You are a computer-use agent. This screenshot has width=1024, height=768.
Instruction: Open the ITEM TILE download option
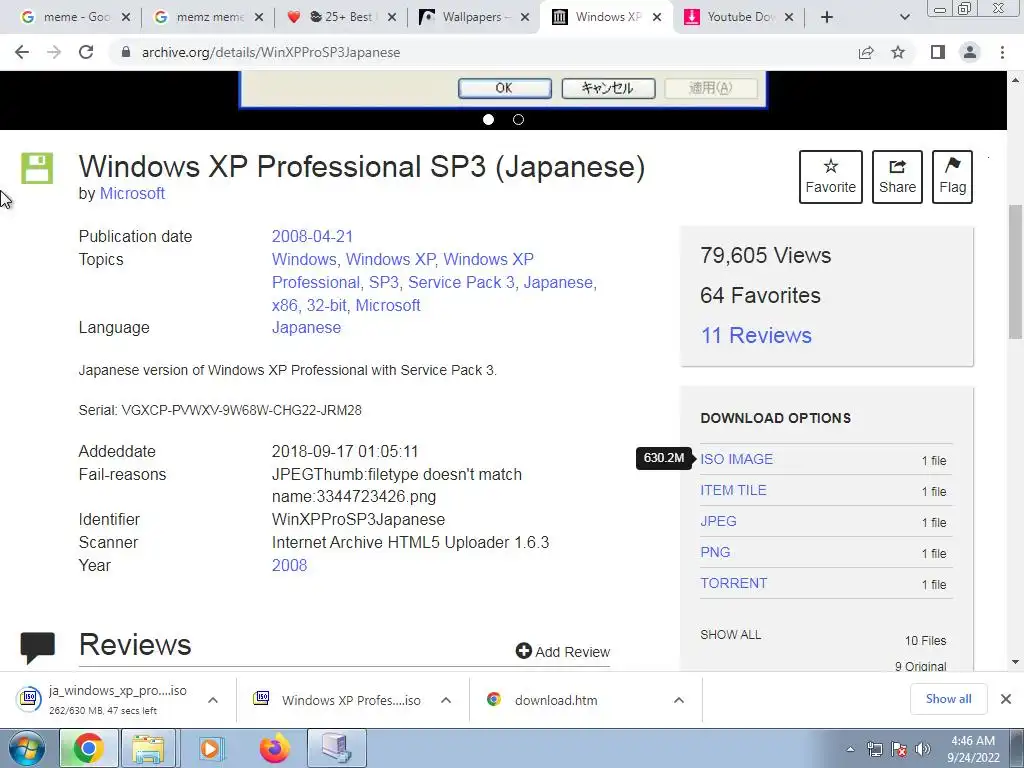733,490
